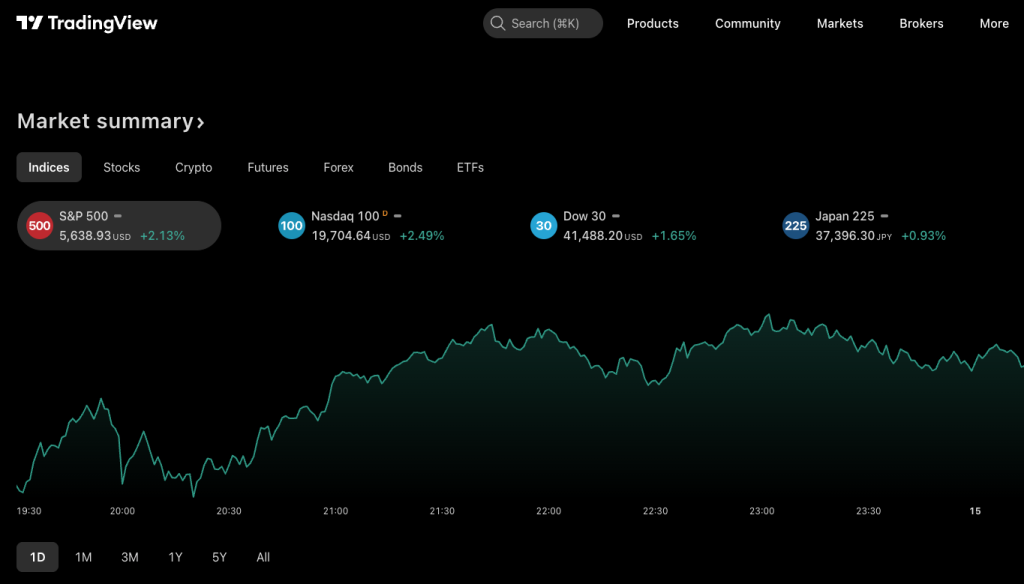Screen dimensions: 1024x584
Task: Click the search magnifier icon
Action: [498, 24]
